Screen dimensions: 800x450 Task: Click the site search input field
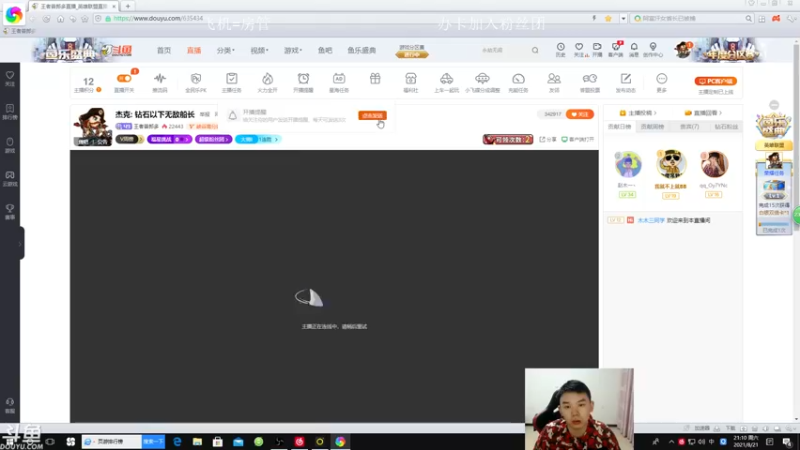pos(503,51)
